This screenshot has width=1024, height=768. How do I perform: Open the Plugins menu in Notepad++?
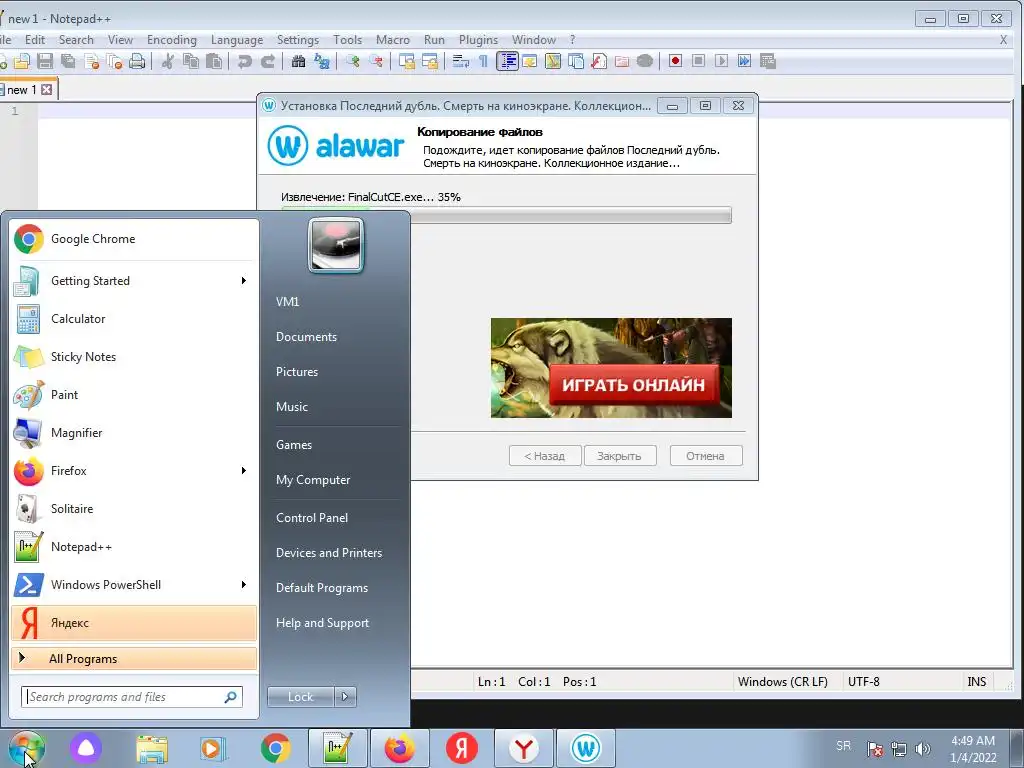point(478,40)
